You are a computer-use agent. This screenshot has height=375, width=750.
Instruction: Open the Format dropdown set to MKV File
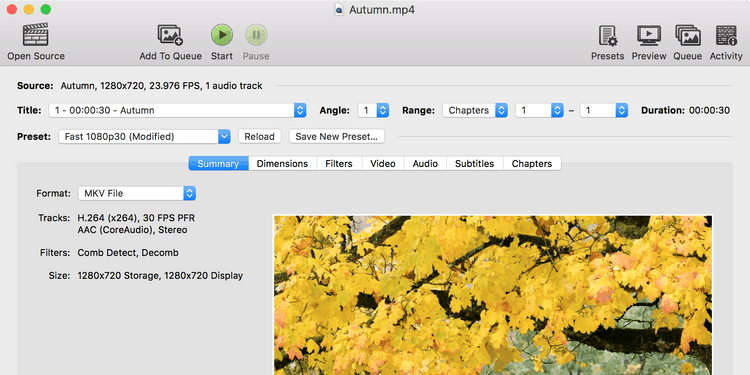click(137, 194)
